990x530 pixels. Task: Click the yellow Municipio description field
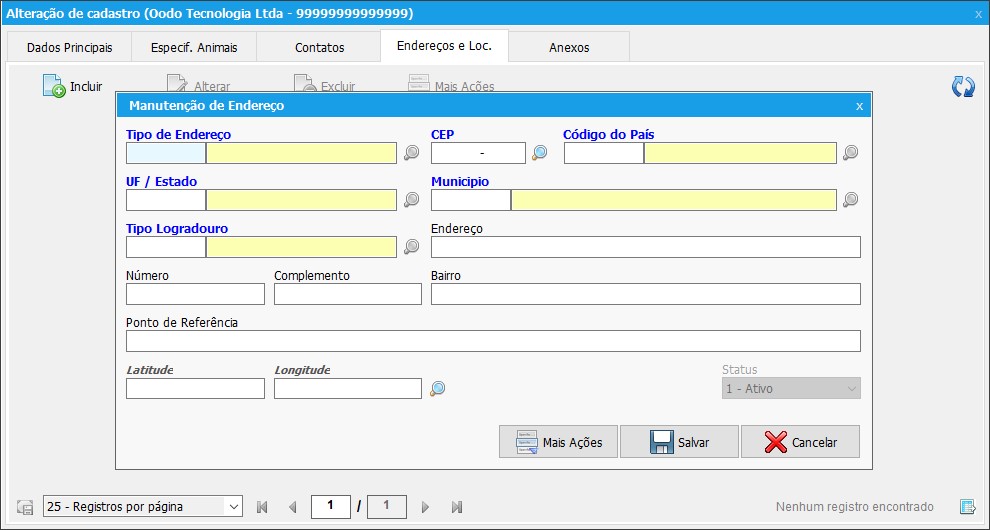click(674, 200)
